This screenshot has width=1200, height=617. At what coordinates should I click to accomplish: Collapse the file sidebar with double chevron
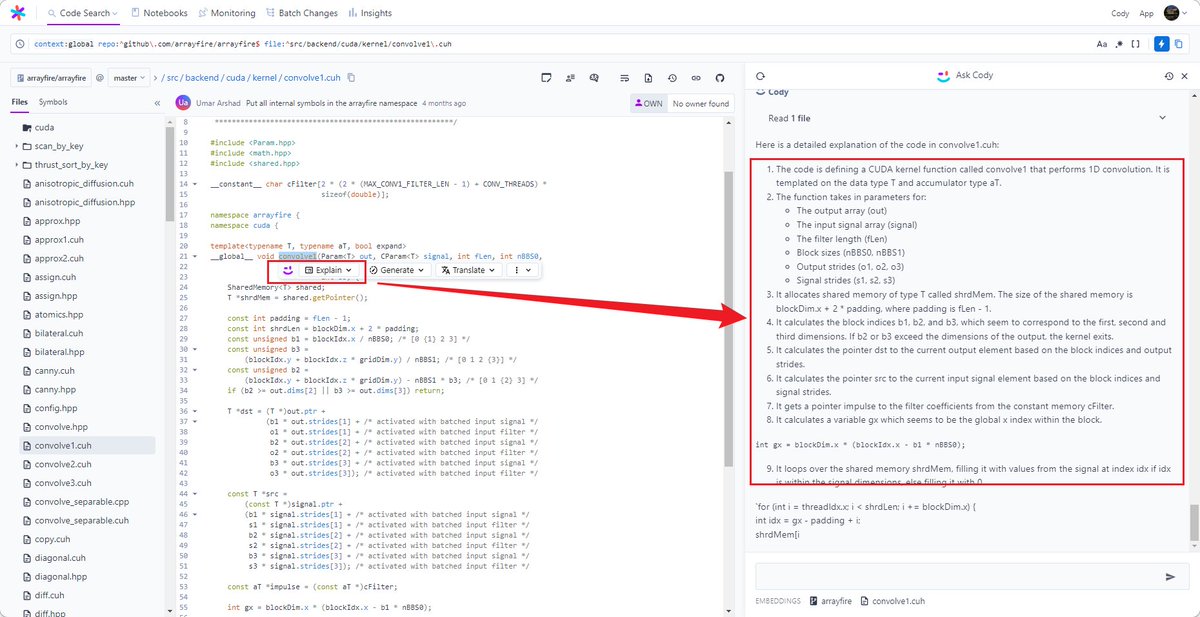(x=157, y=103)
